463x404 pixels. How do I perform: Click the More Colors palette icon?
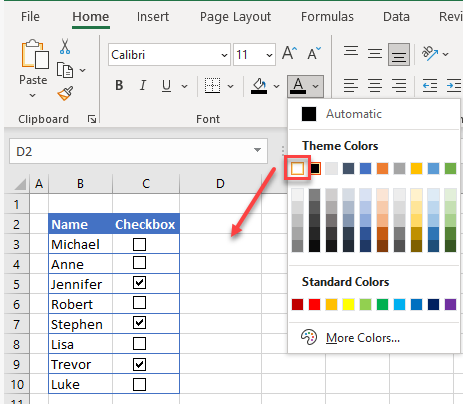click(x=309, y=337)
